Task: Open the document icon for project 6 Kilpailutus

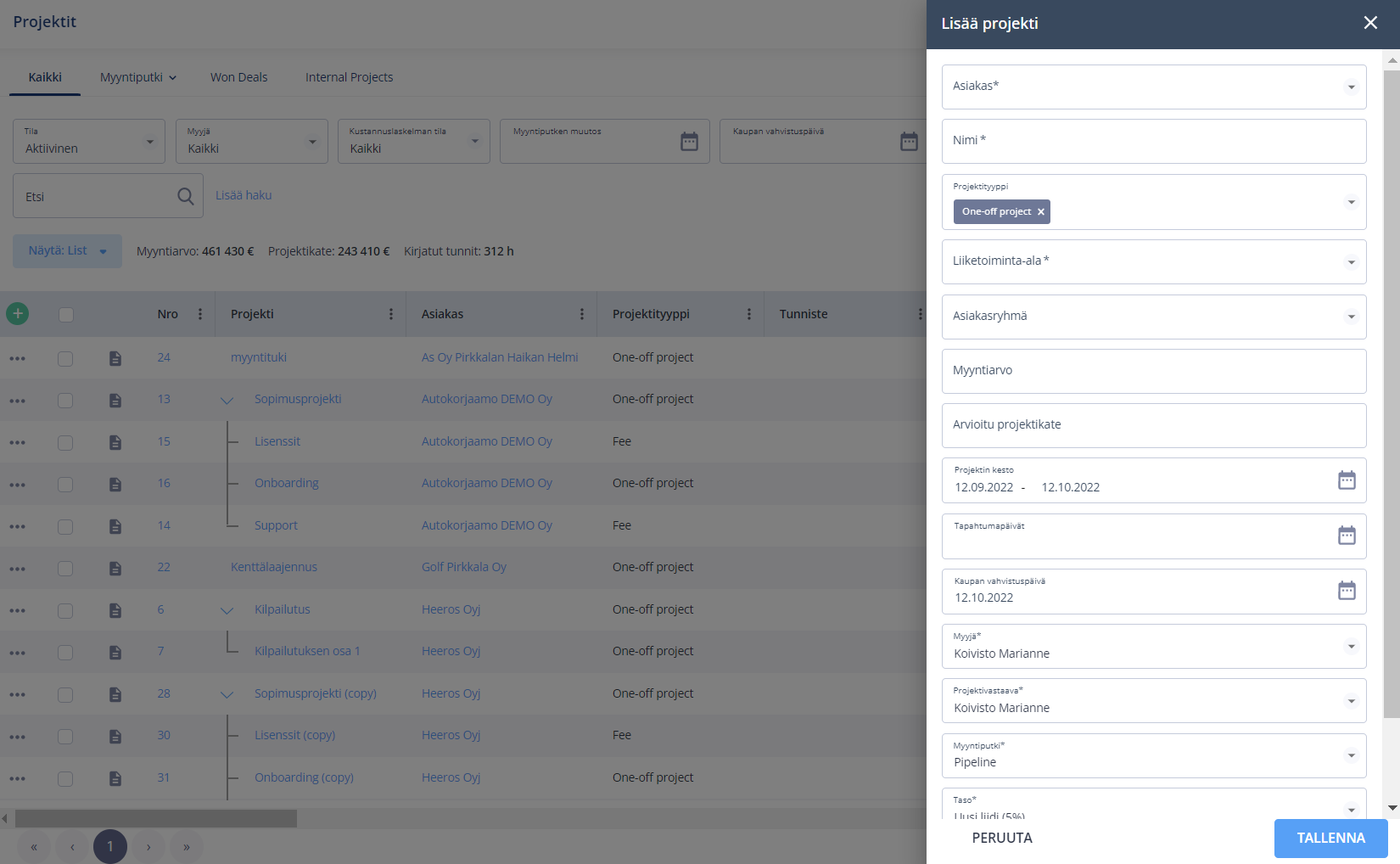Action: click(x=115, y=610)
